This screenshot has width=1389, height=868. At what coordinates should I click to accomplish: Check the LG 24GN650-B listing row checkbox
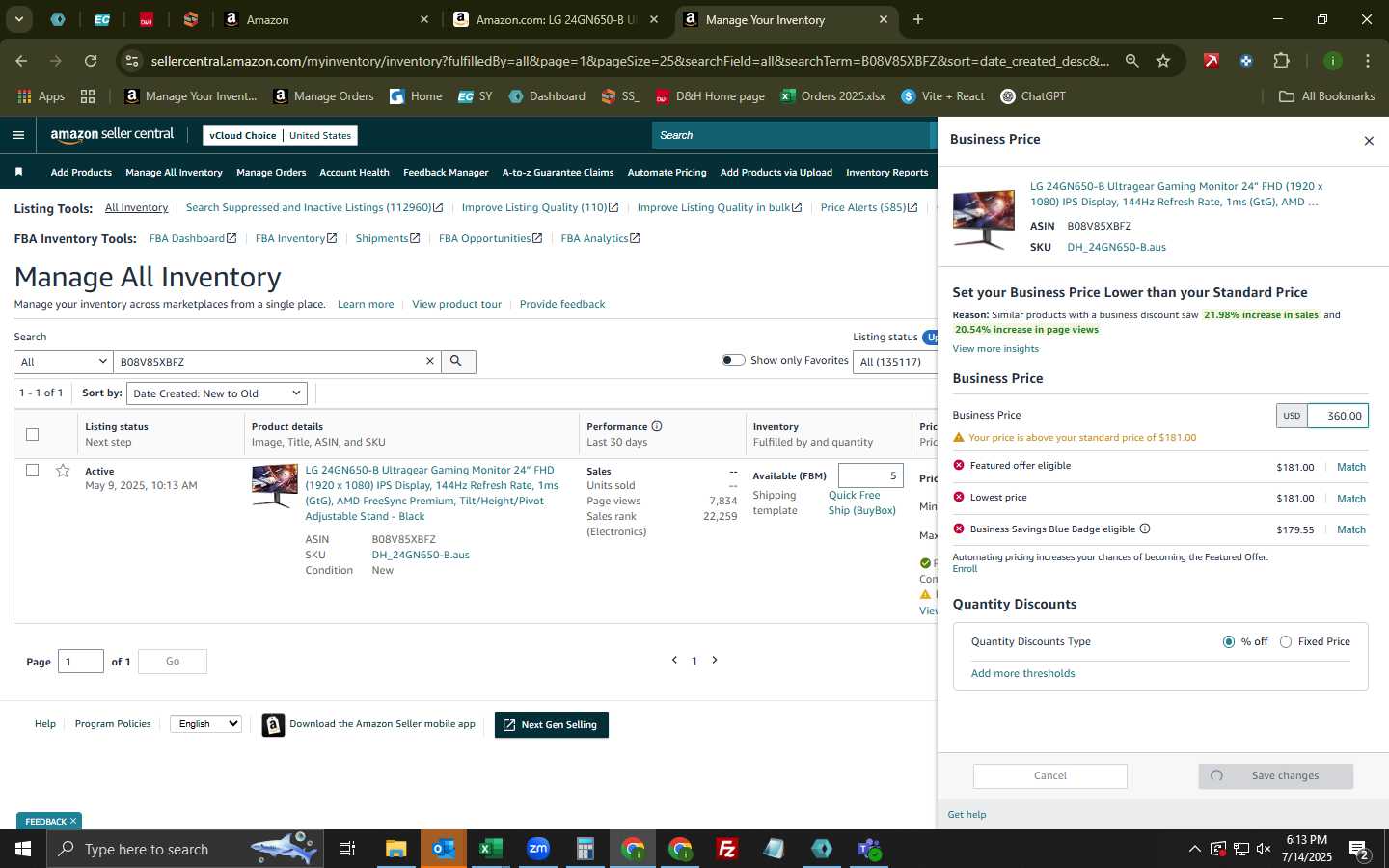point(32,471)
